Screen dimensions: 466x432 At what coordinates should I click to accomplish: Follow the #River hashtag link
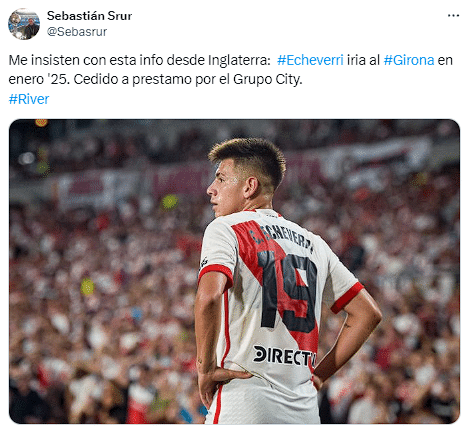tap(29, 99)
